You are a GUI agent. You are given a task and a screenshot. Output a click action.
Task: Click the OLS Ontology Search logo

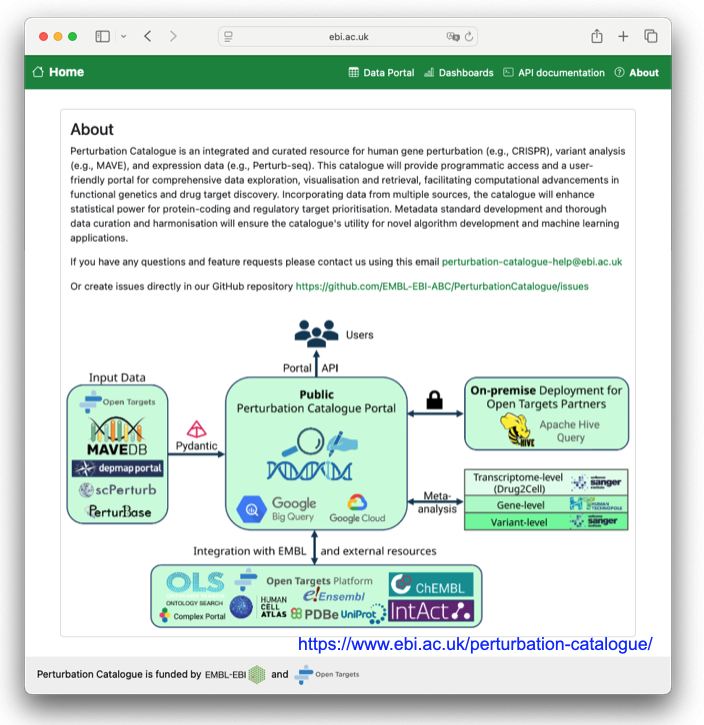coord(195,587)
